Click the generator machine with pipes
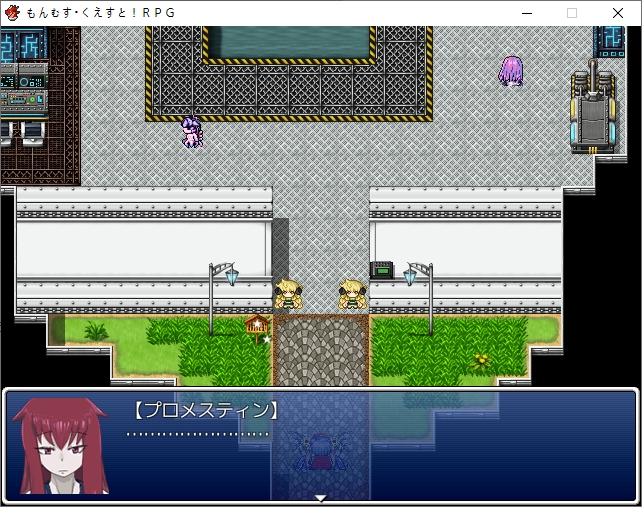The height and width of the screenshot is (507, 642). [593, 108]
